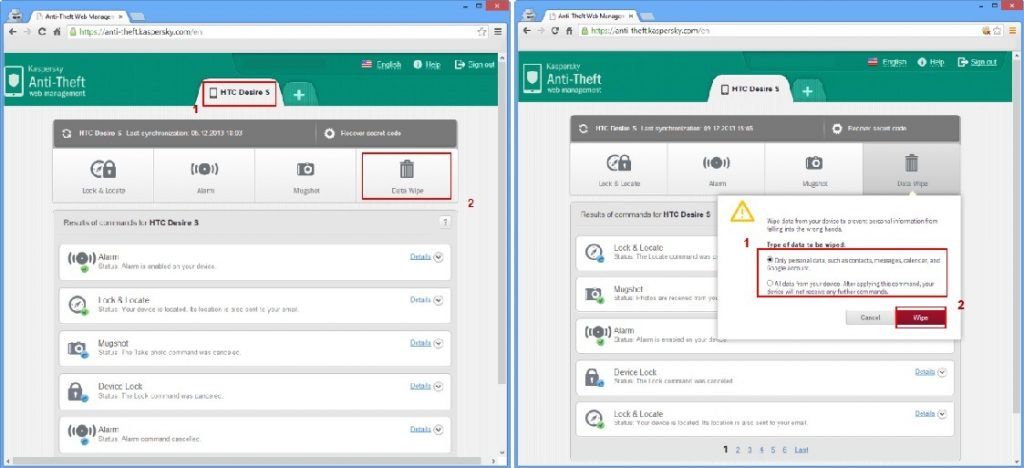Click Help link in right window
This screenshot has height=468, width=1024.
click(931, 62)
